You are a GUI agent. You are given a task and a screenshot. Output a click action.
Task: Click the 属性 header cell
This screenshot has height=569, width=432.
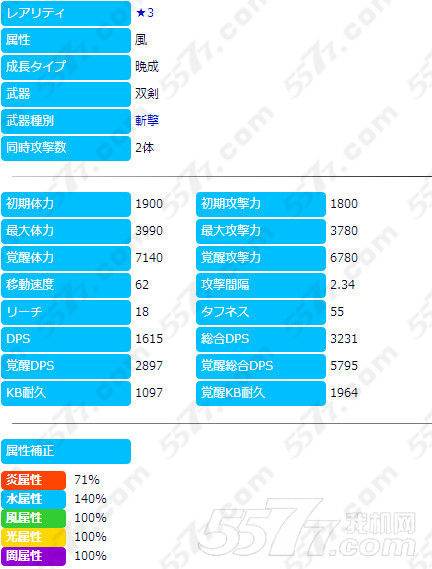click(66, 40)
